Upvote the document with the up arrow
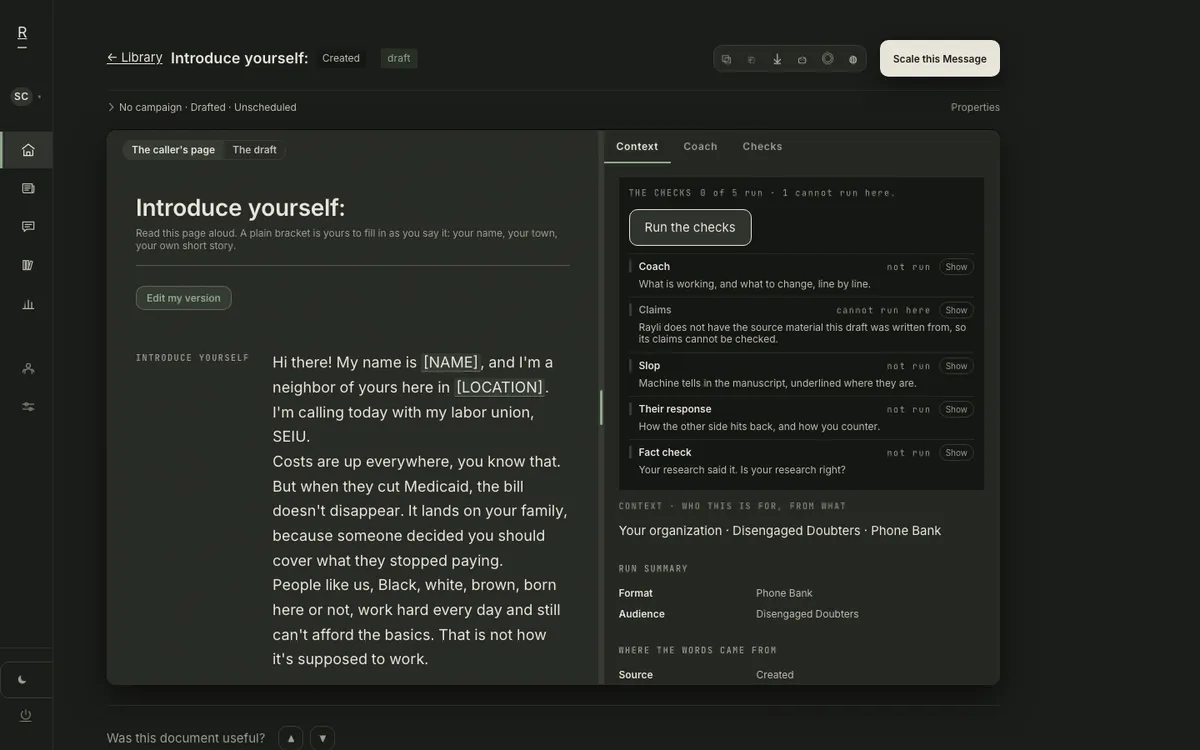Viewport: 1200px width, 750px height. [291, 738]
